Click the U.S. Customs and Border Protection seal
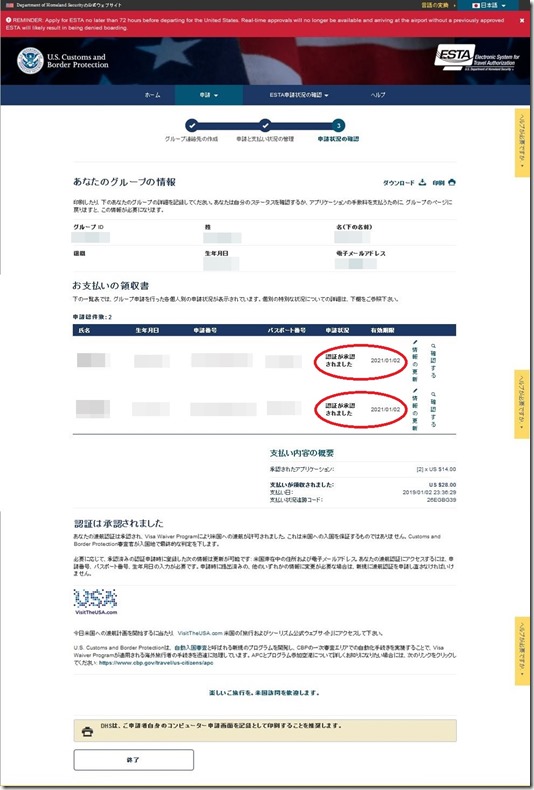 tap(30, 61)
